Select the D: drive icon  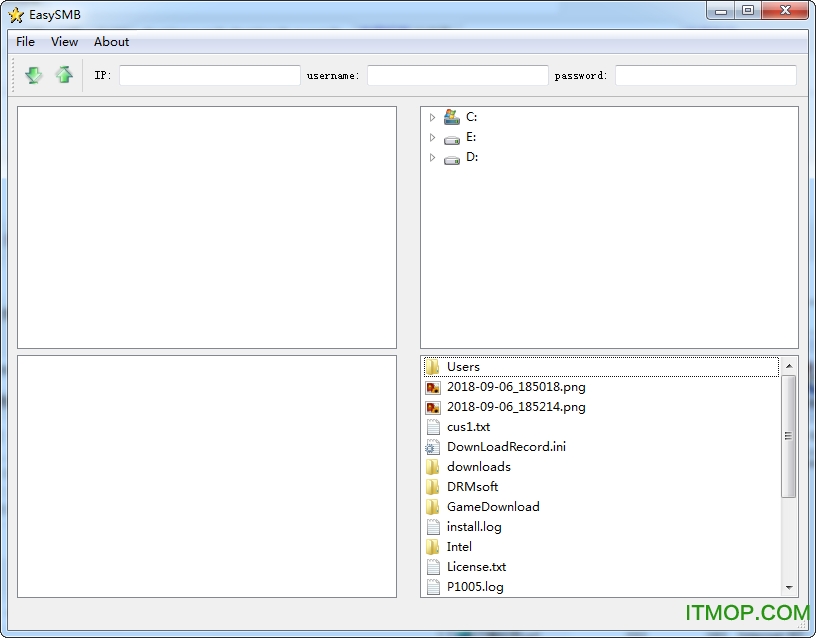point(452,158)
